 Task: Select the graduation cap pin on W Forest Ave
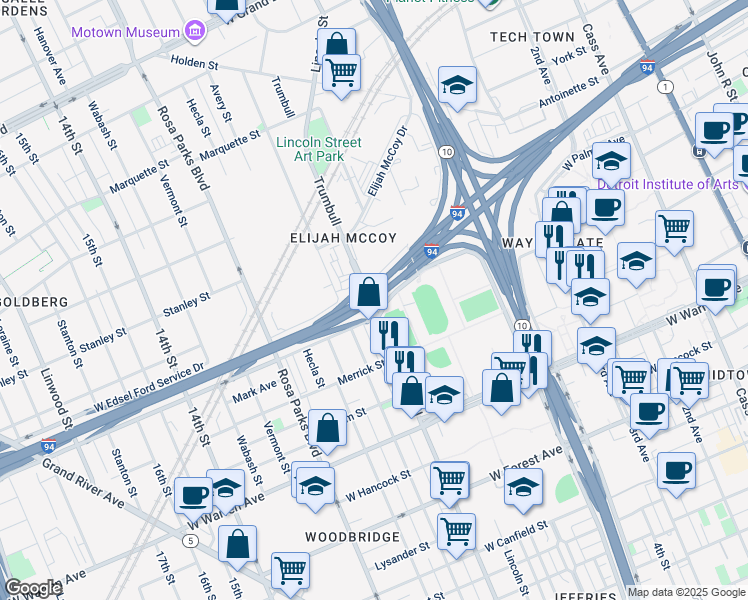pyautogui.click(x=524, y=486)
